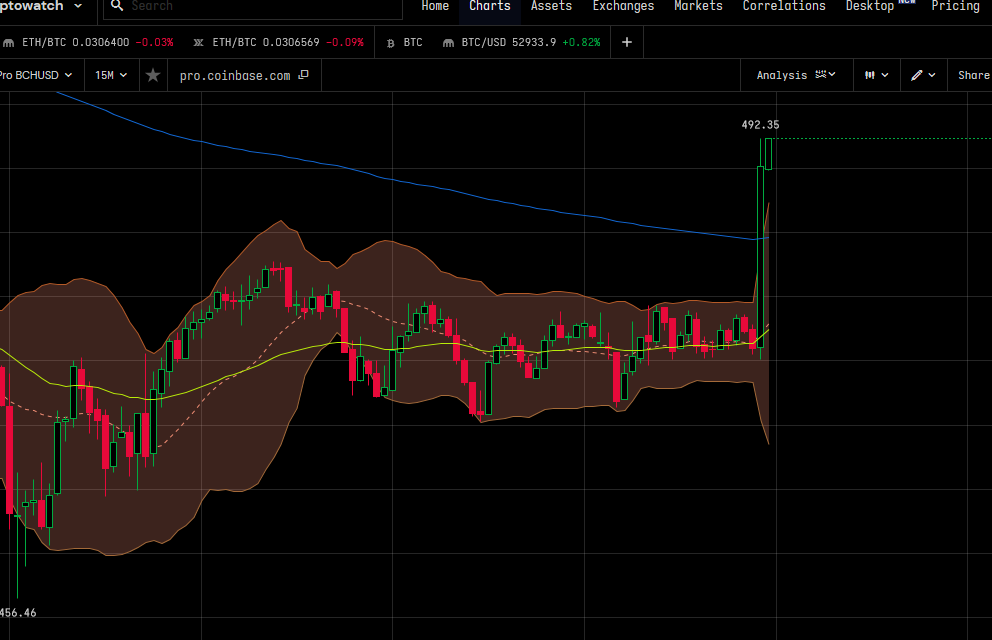Viewport: 992px width, 640px height.
Task: Click the +0.82% change value
Action: pos(581,42)
